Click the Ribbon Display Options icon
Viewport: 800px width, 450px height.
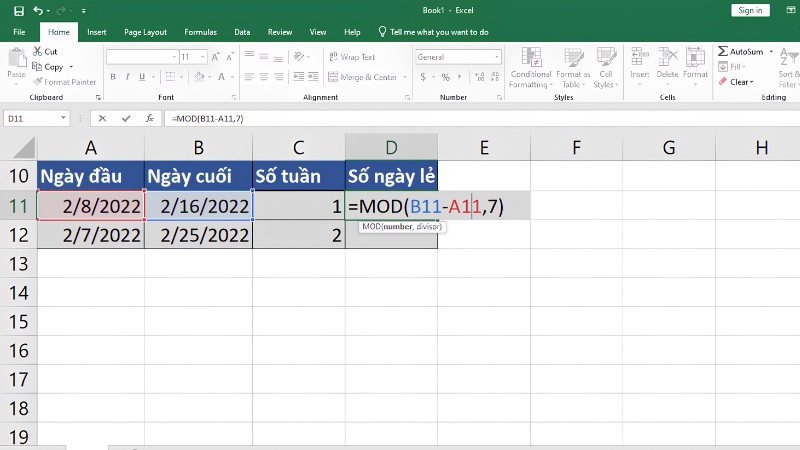tap(790, 10)
